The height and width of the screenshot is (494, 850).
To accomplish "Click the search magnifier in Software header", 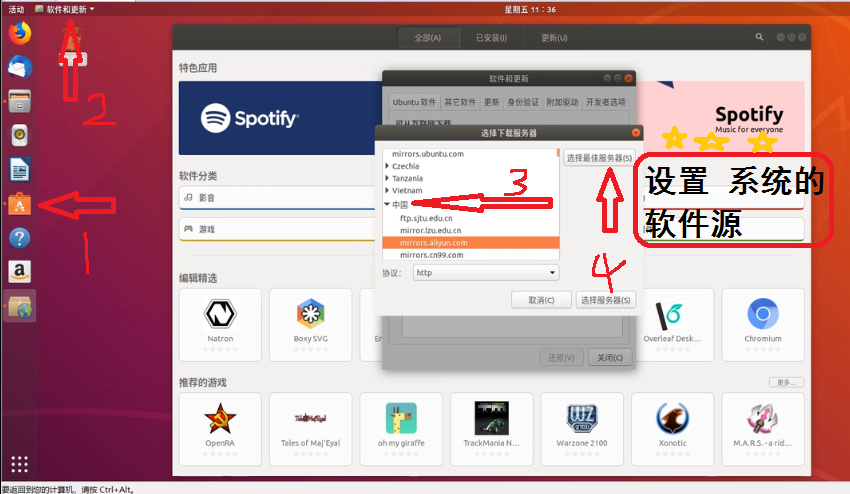I will pos(759,37).
